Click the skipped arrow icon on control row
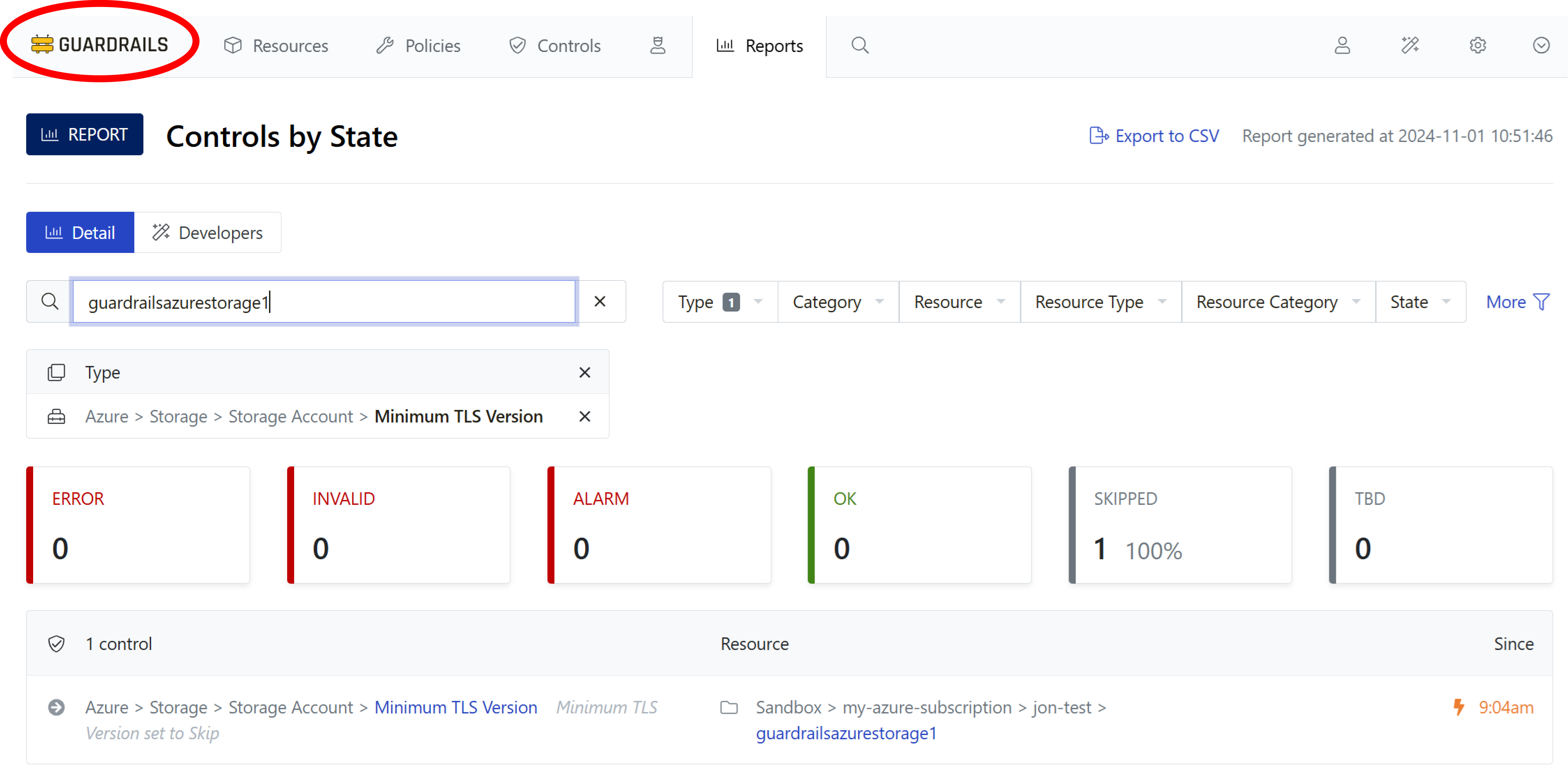Image resolution: width=1568 pixels, height=778 pixels. pos(57,708)
